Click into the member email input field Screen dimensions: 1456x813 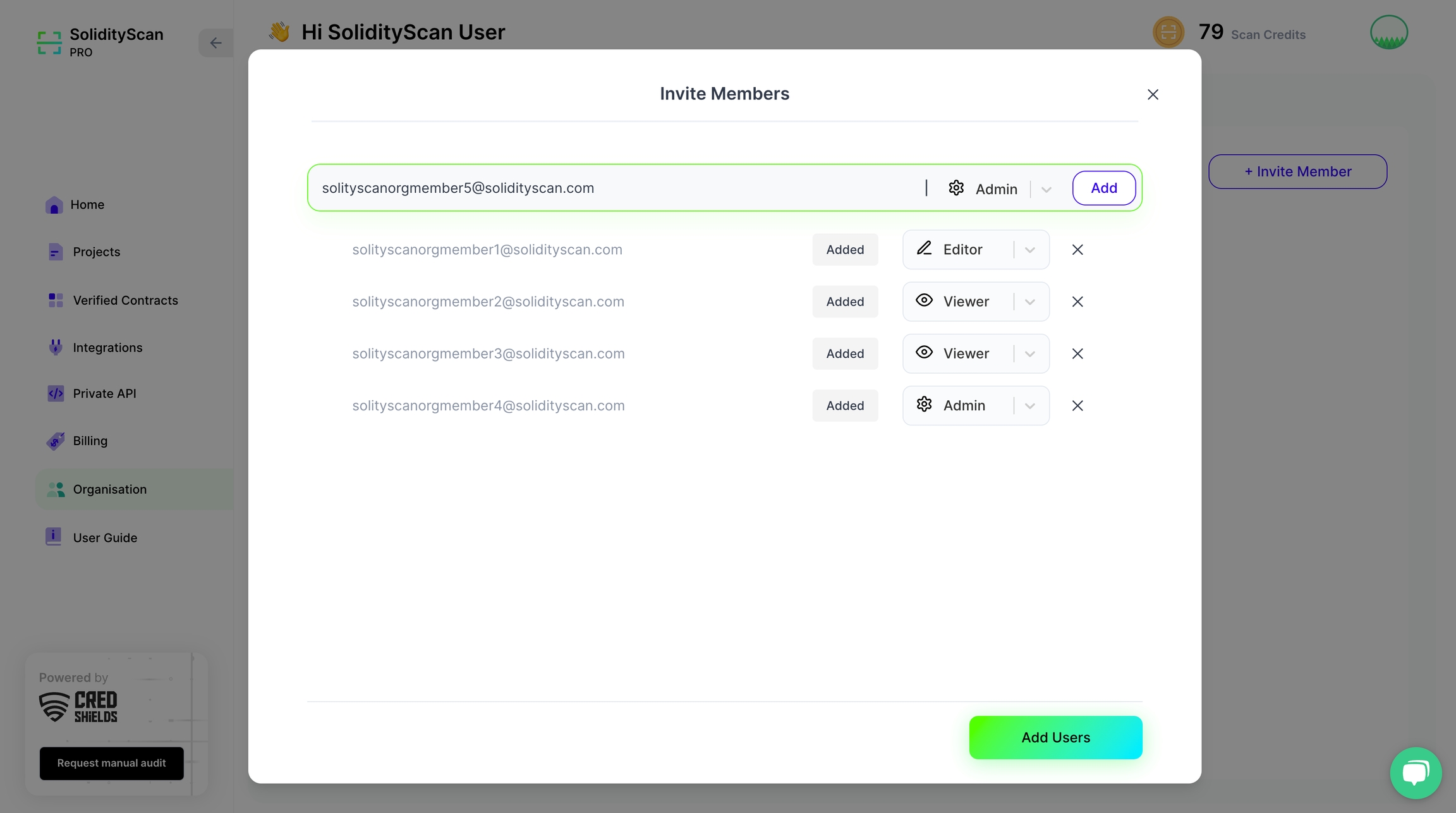(x=613, y=188)
